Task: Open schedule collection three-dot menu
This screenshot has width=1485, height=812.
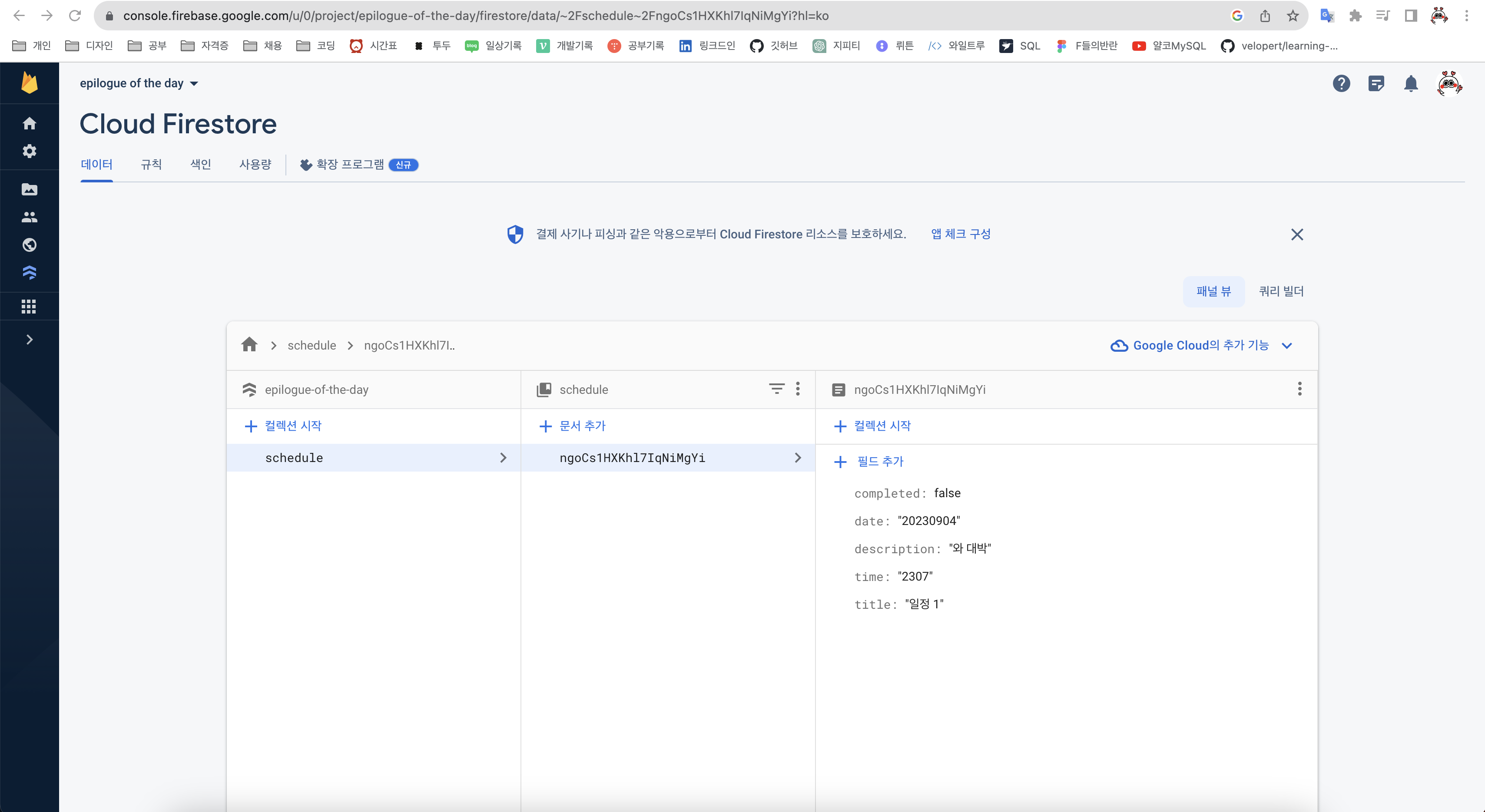Action: click(x=798, y=389)
